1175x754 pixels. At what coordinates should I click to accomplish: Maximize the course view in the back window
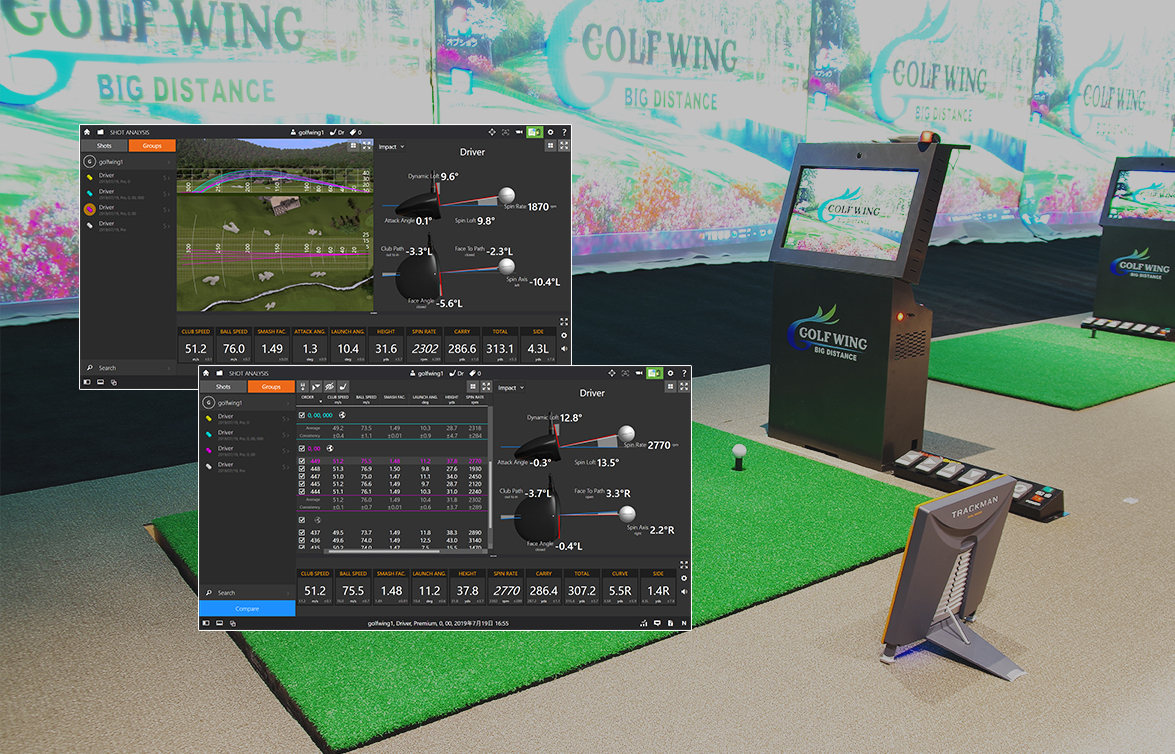click(x=366, y=146)
